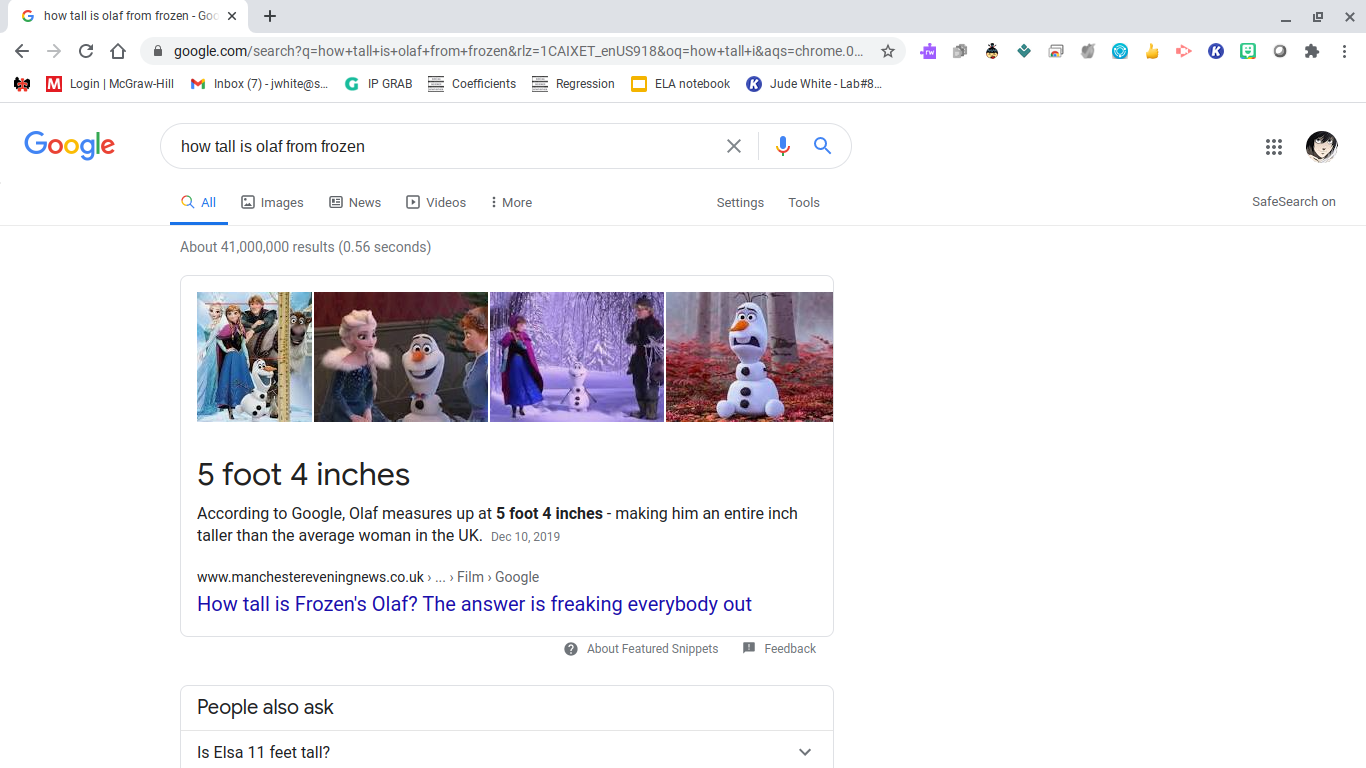
Task: Clear the search box with X icon
Action: [x=734, y=146]
